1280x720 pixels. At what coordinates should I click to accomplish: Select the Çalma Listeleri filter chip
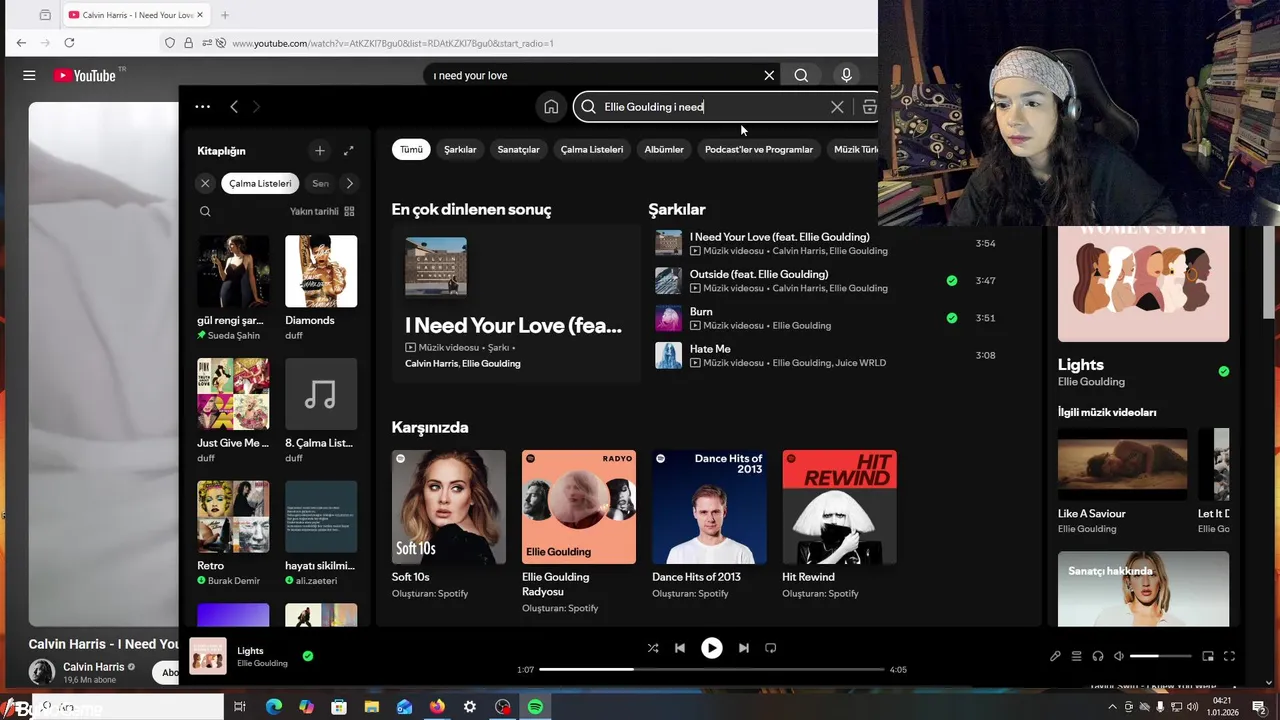[x=260, y=183]
